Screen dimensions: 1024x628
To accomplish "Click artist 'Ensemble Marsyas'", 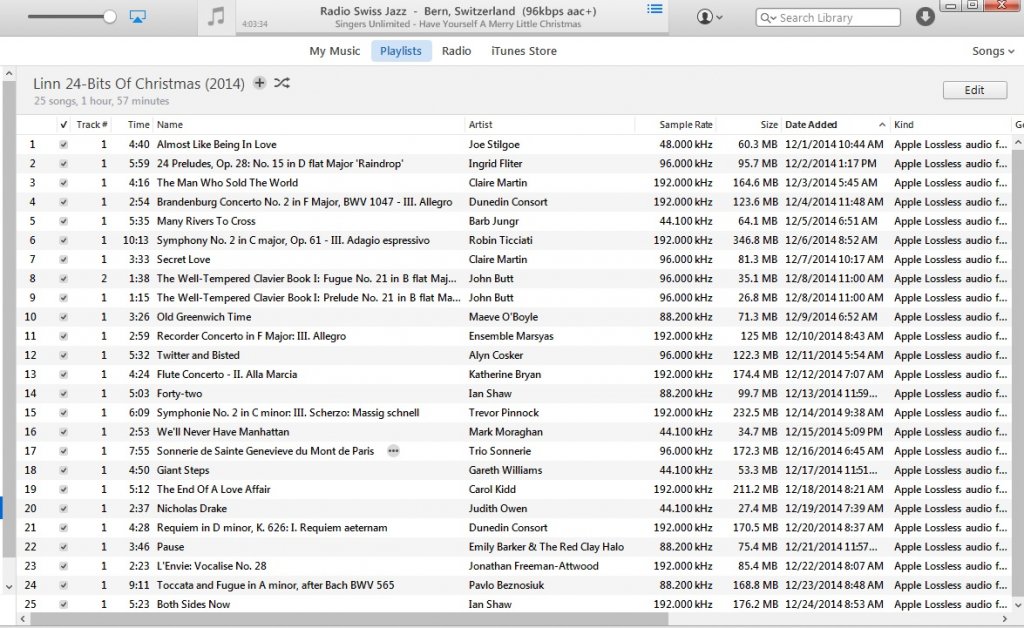I will coord(511,336).
